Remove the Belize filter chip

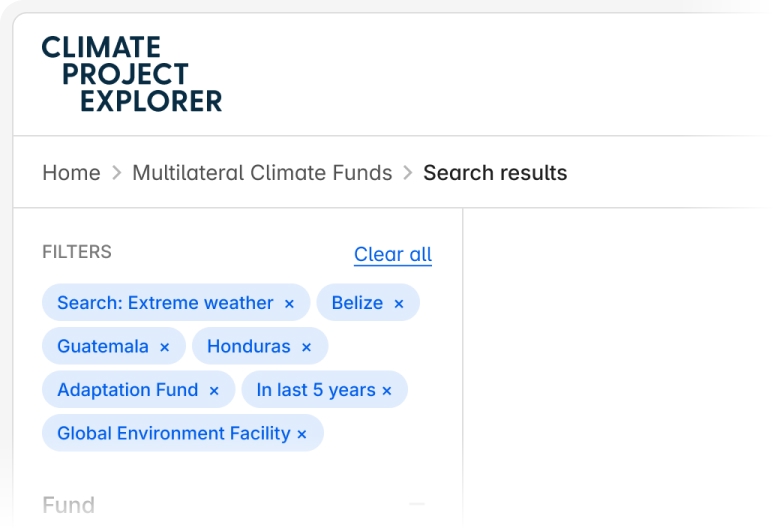[x=398, y=304]
